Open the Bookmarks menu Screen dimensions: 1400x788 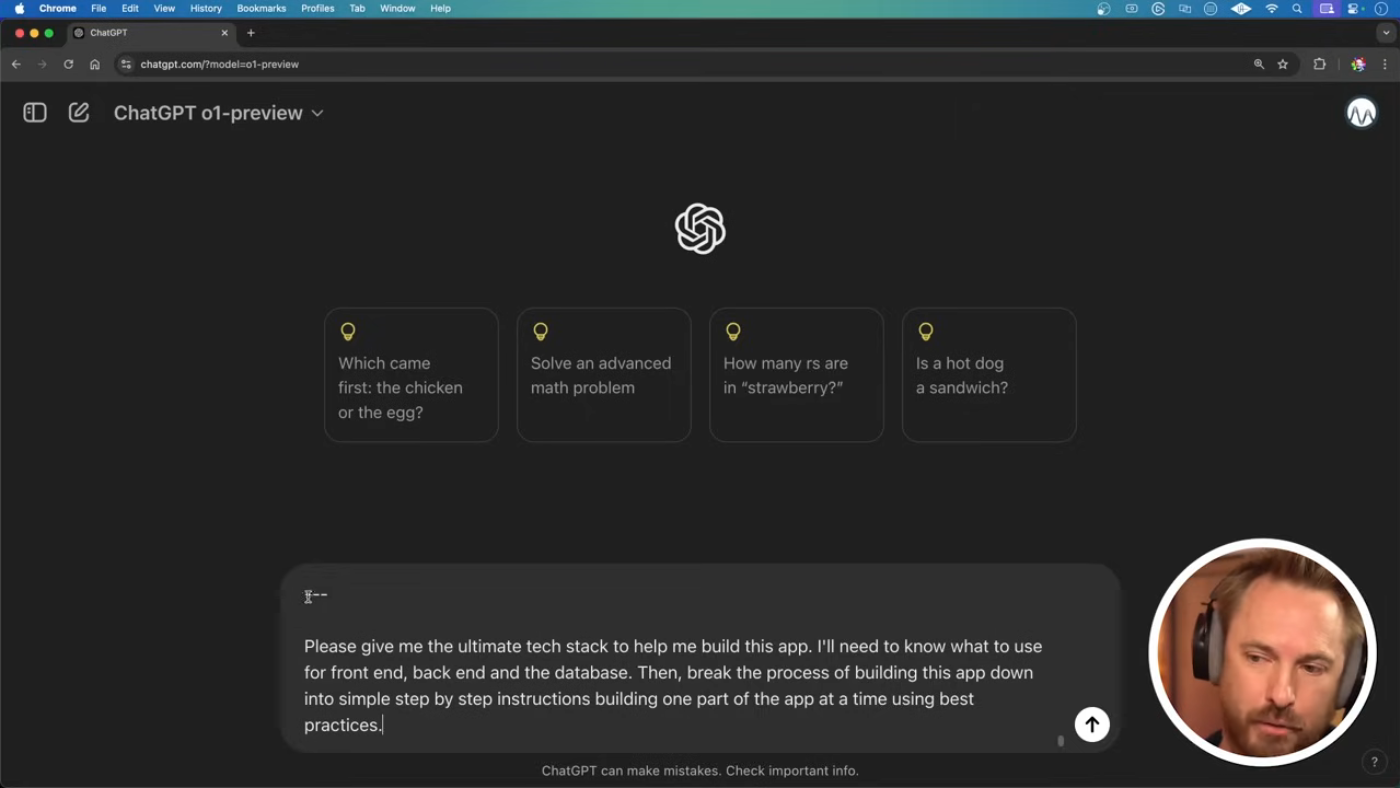[261, 8]
